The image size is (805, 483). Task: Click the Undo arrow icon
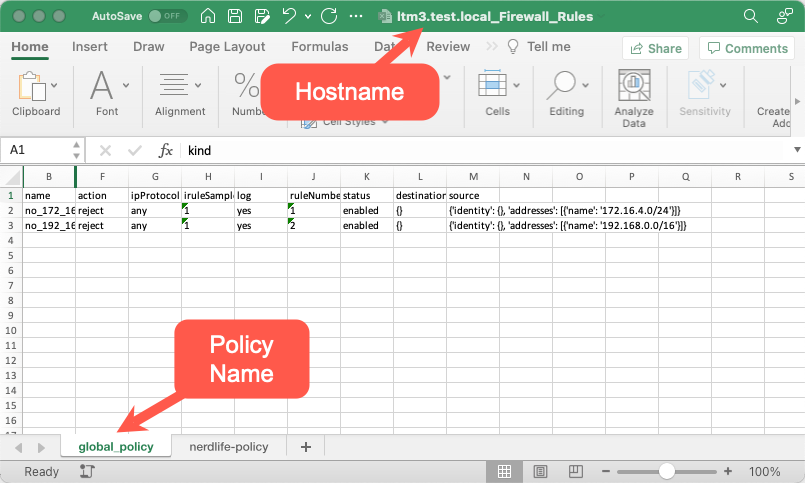(287, 16)
